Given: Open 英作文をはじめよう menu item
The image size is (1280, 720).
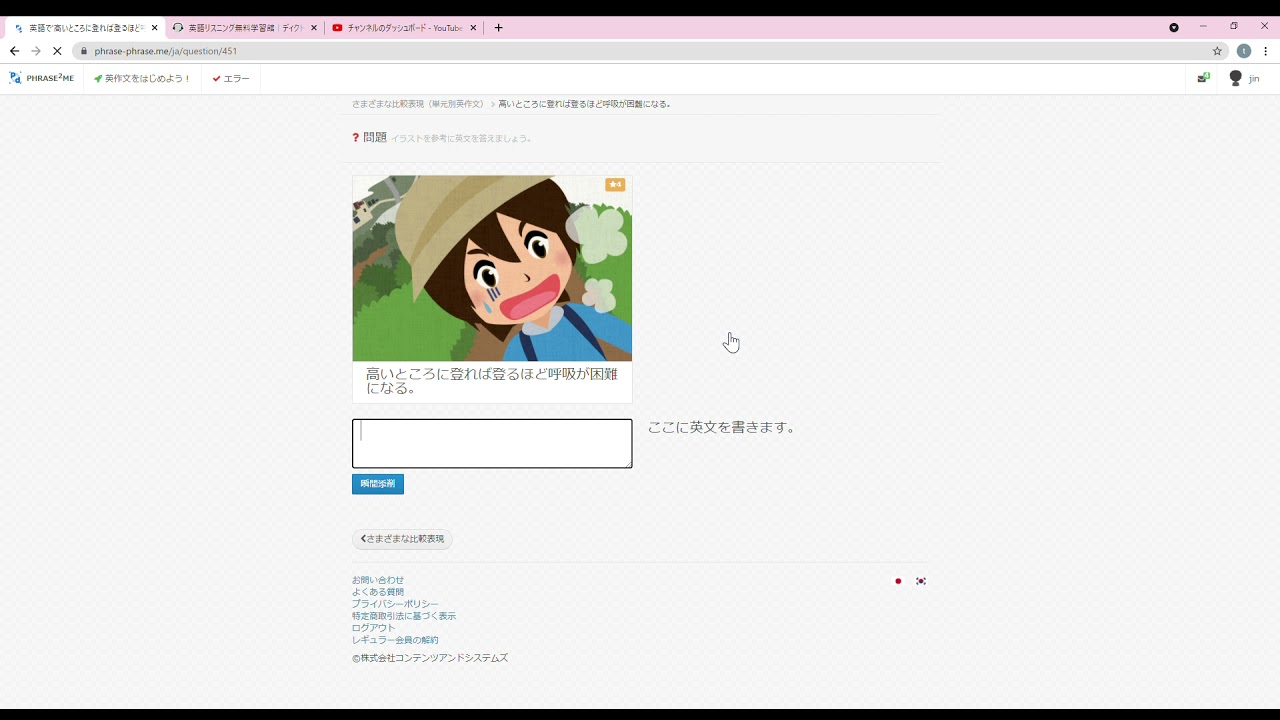Looking at the screenshot, I should pos(142,78).
